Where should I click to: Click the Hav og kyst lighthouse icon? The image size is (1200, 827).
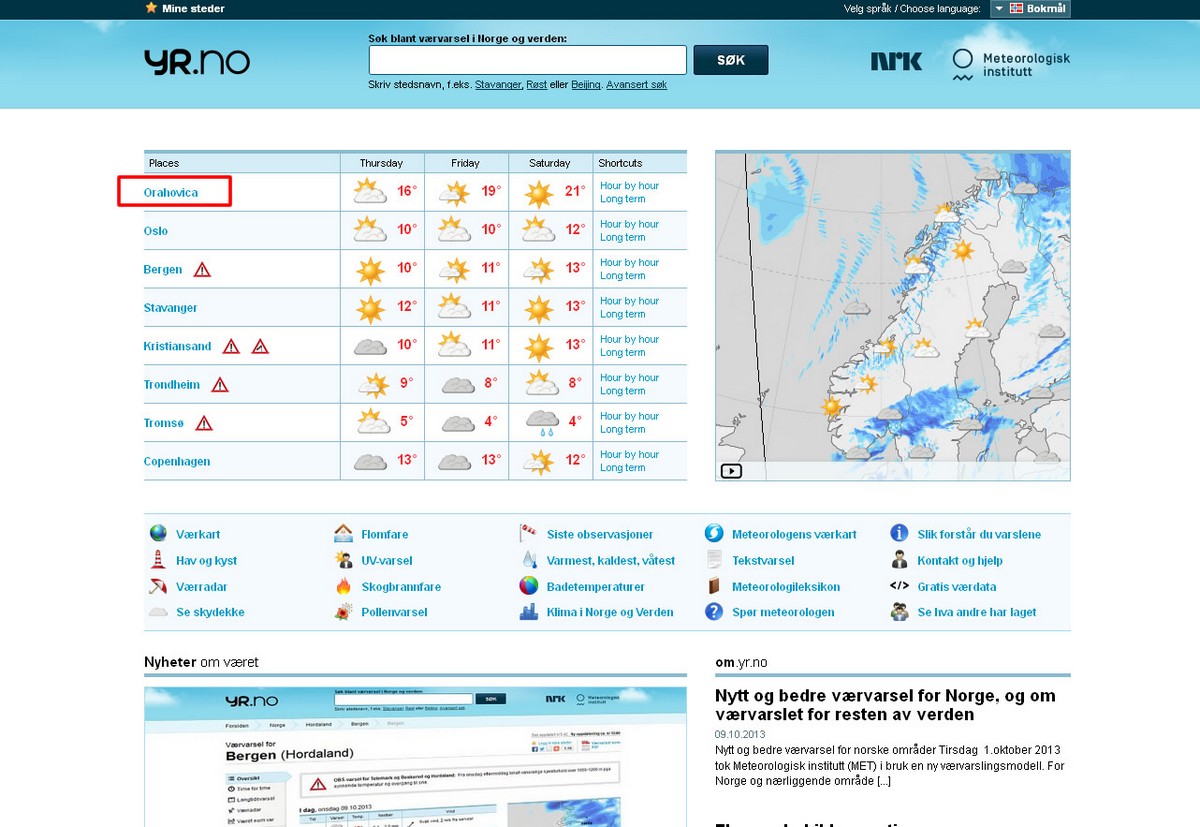158,561
